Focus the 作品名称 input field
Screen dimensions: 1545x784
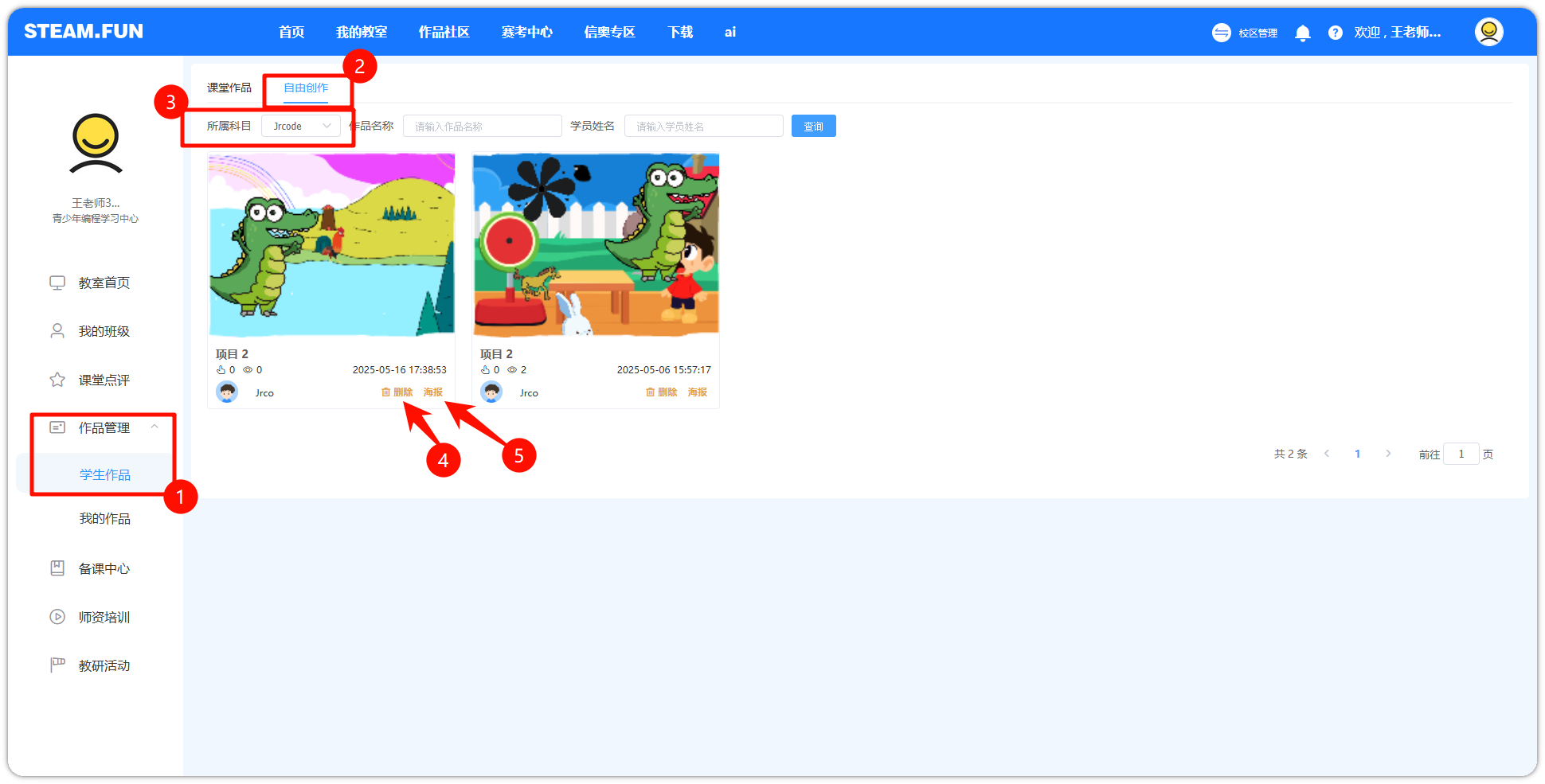click(x=483, y=126)
